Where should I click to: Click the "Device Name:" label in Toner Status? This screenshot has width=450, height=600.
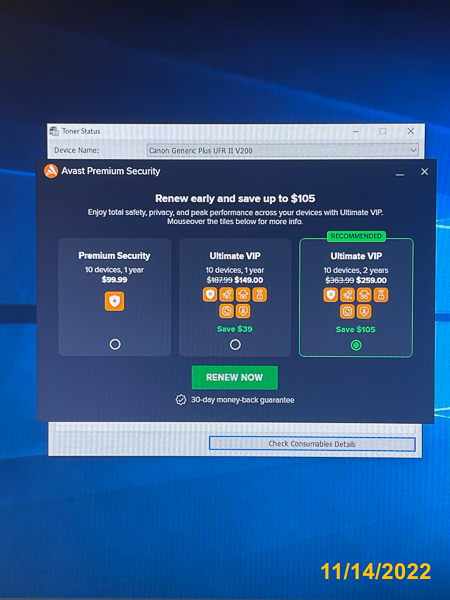point(77,150)
